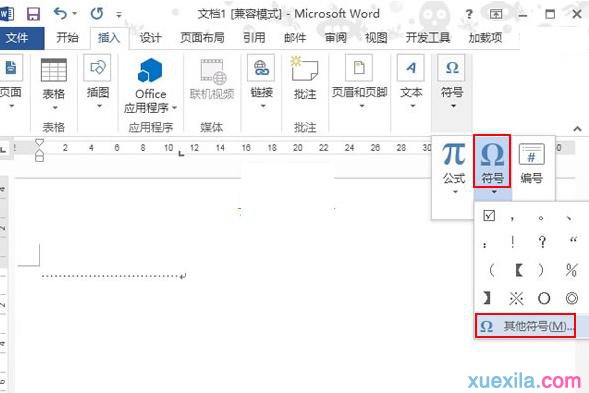This screenshot has height=393, width=589.
Task: Switch to the 页面布局 tab
Action: click(202, 38)
